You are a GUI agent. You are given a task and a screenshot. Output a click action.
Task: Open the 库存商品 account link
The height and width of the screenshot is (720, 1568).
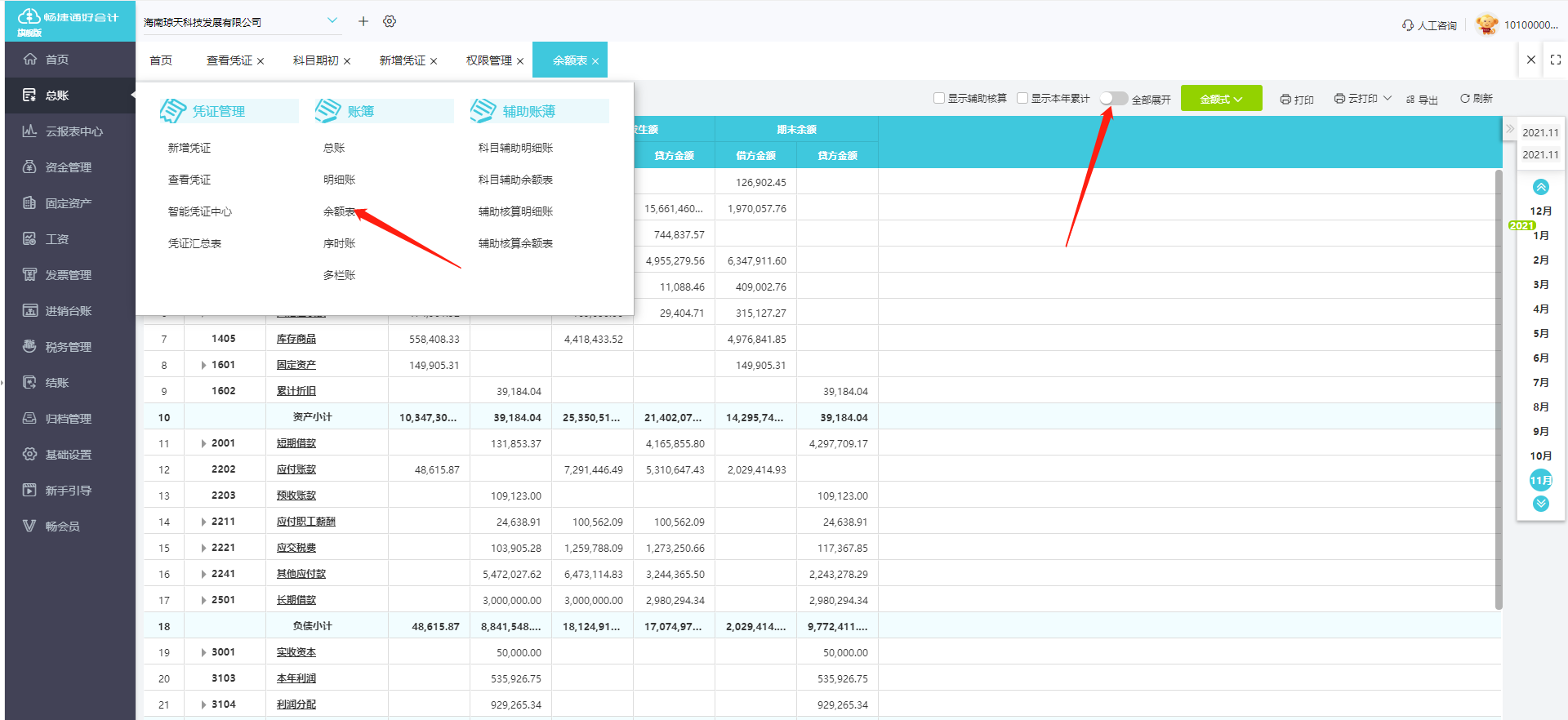tap(296, 339)
